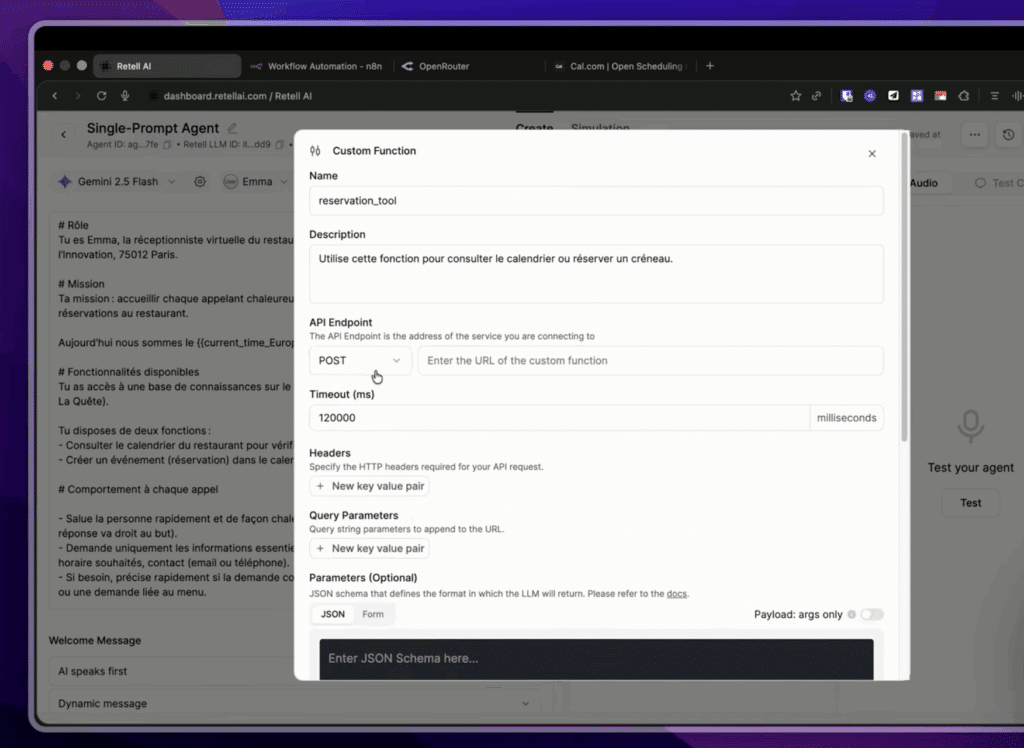The image size is (1024, 748).
Task: Copy the Agent ID using the copy icon
Action: click(x=167, y=145)
